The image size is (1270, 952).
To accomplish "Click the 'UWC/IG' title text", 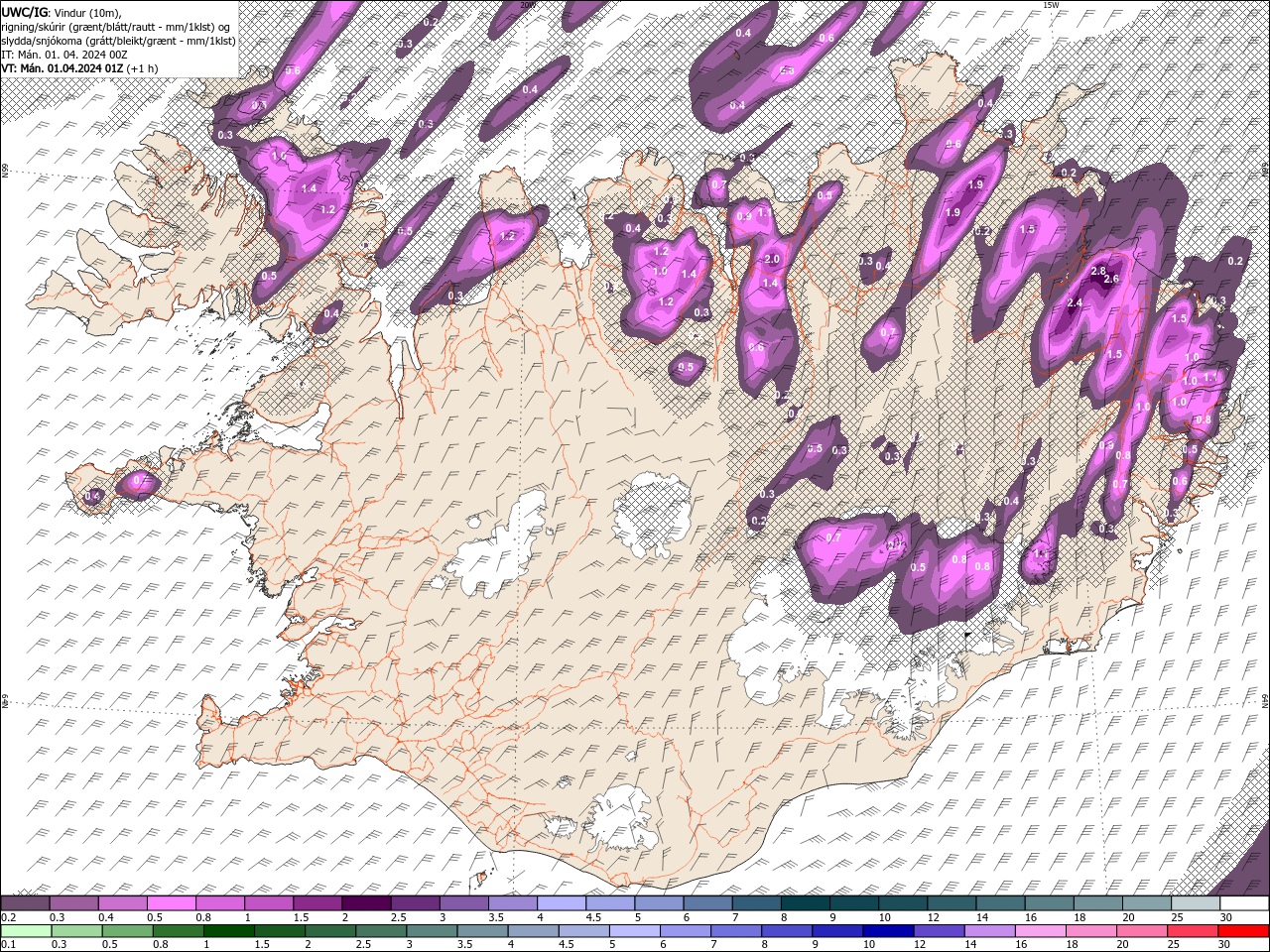I will pos(25,11).
